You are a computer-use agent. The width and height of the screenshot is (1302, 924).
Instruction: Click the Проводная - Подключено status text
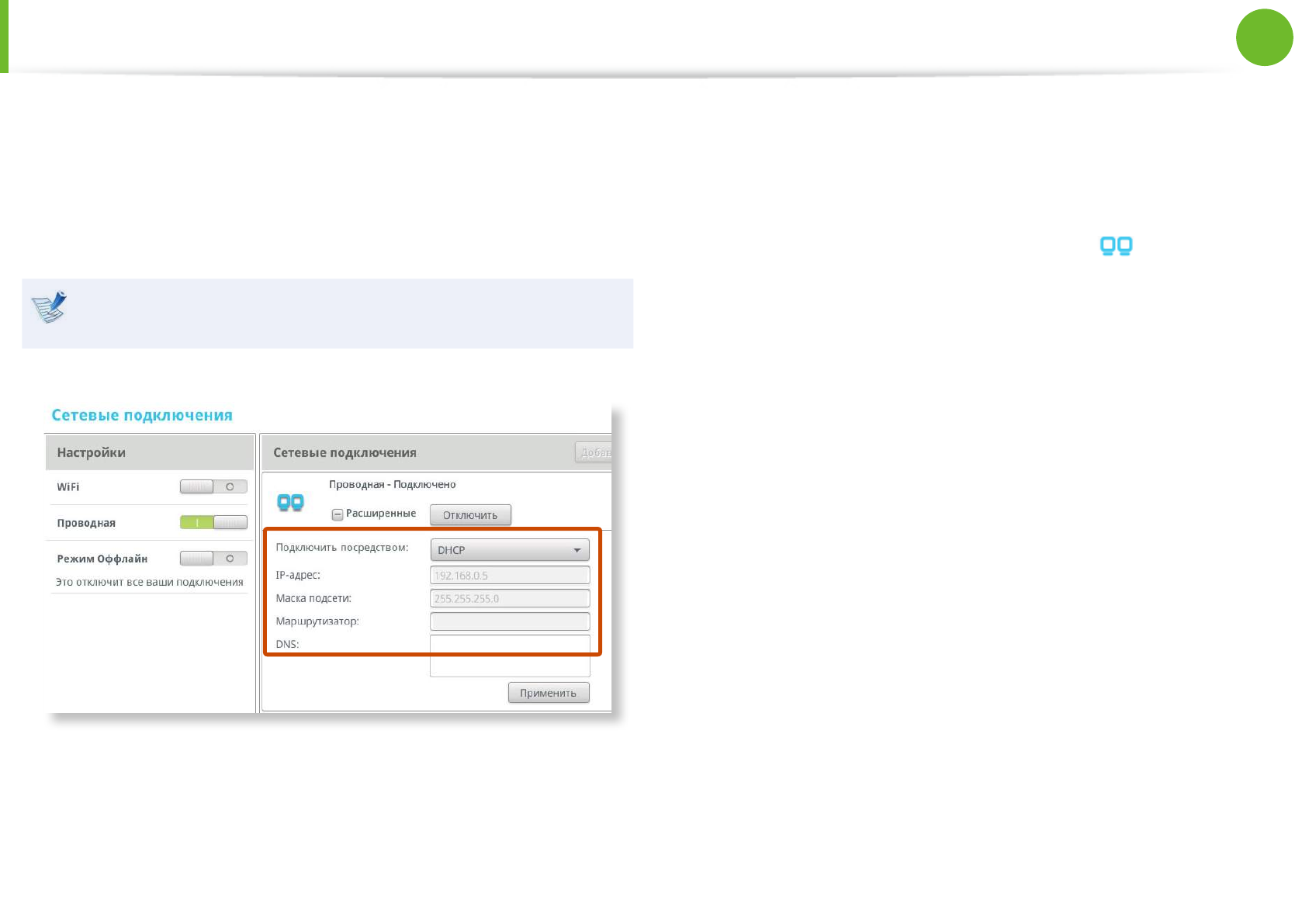coord(392,484)
